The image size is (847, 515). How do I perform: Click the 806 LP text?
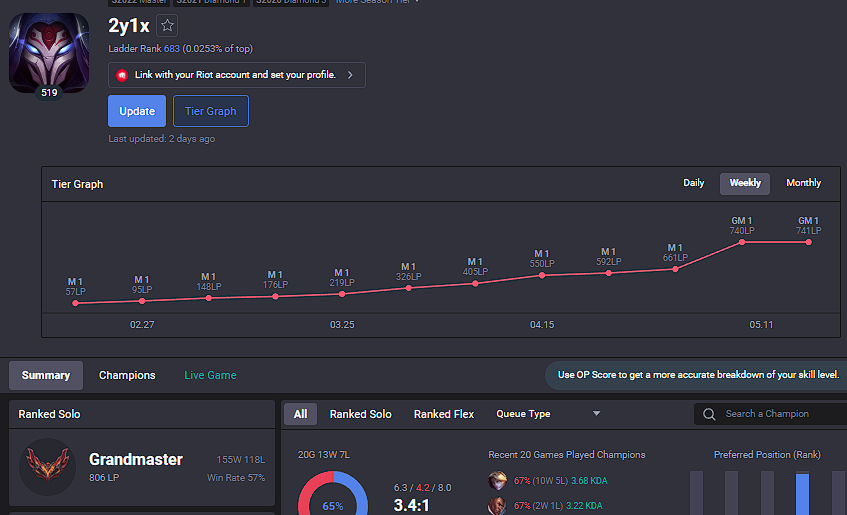coord(104,478)
